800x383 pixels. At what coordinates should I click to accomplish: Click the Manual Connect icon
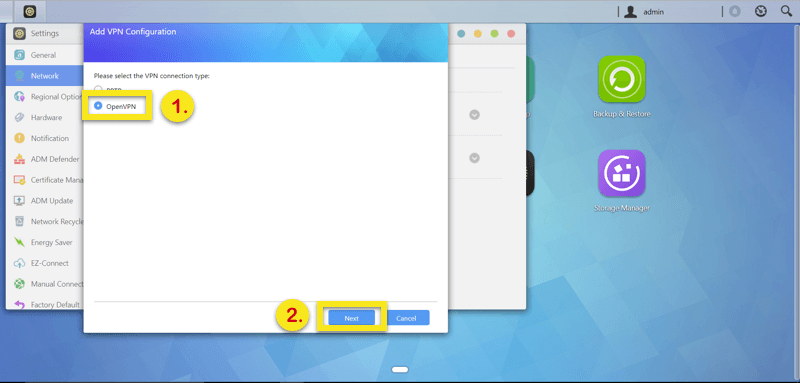[19, 284]
